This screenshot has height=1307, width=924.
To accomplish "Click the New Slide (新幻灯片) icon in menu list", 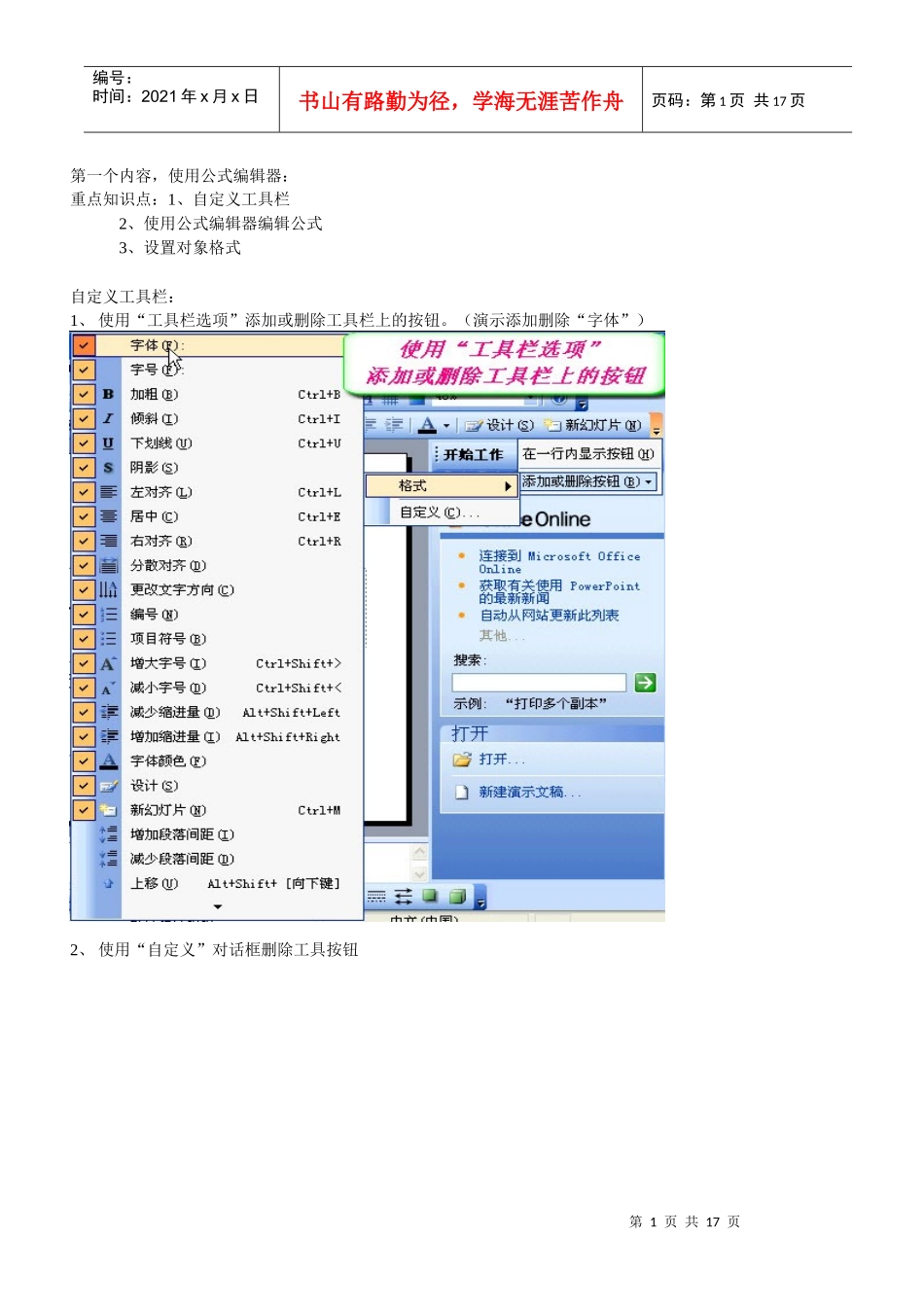I will click(x=108, y=810).
